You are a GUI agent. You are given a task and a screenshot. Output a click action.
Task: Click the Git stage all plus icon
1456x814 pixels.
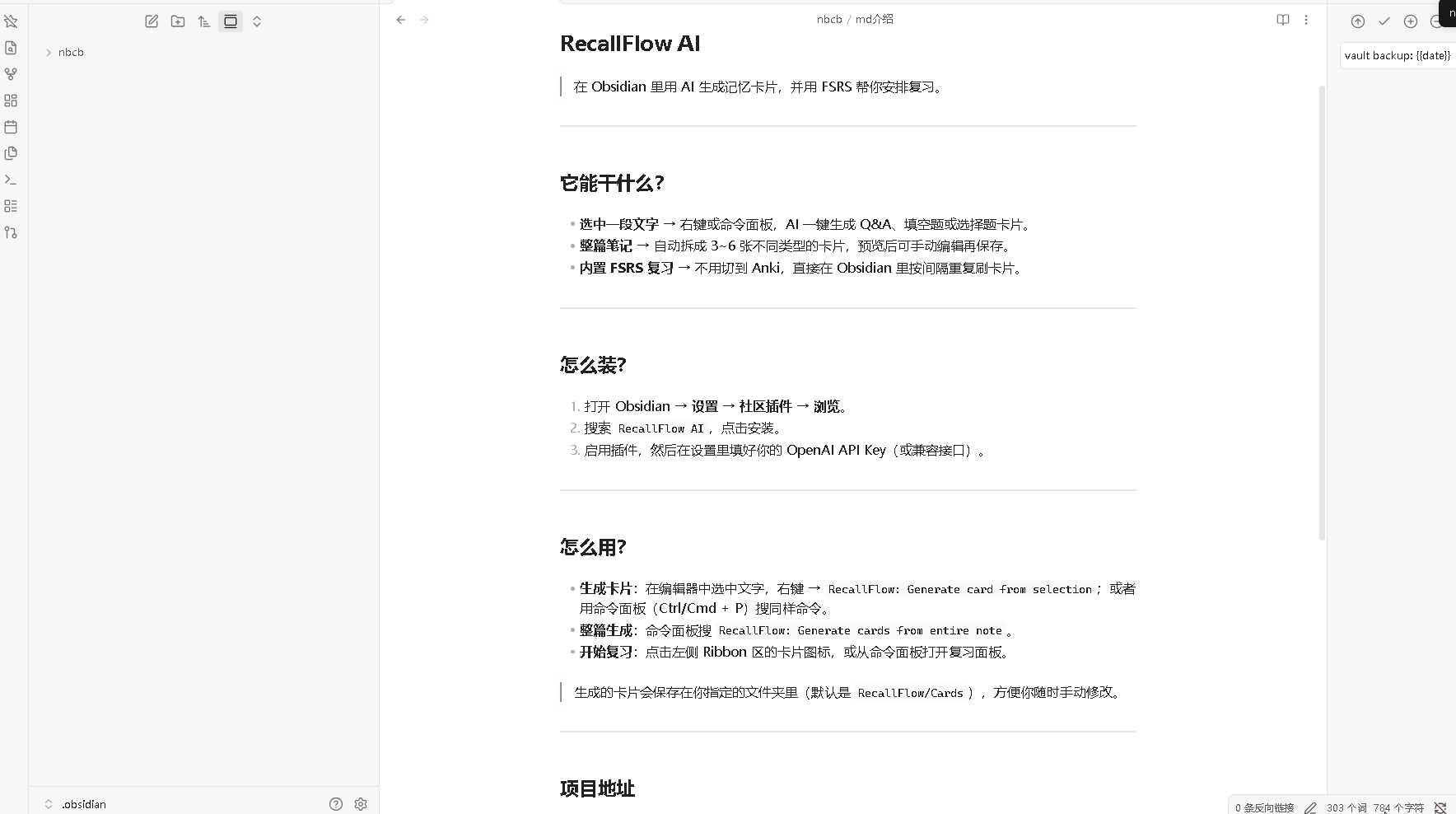(1411, 21)
